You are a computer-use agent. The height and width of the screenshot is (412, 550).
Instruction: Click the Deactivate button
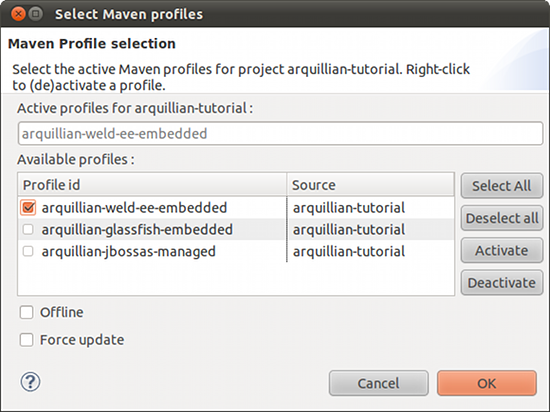[x=502, y=283]
